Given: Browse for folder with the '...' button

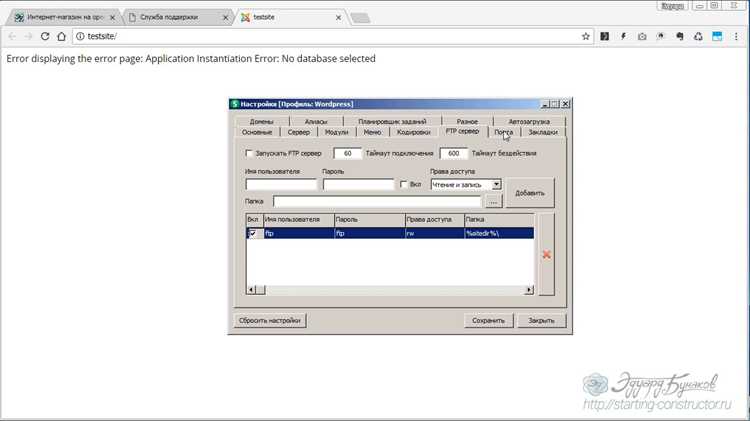Looking at the screenshot, I should (x=493, y=201).
